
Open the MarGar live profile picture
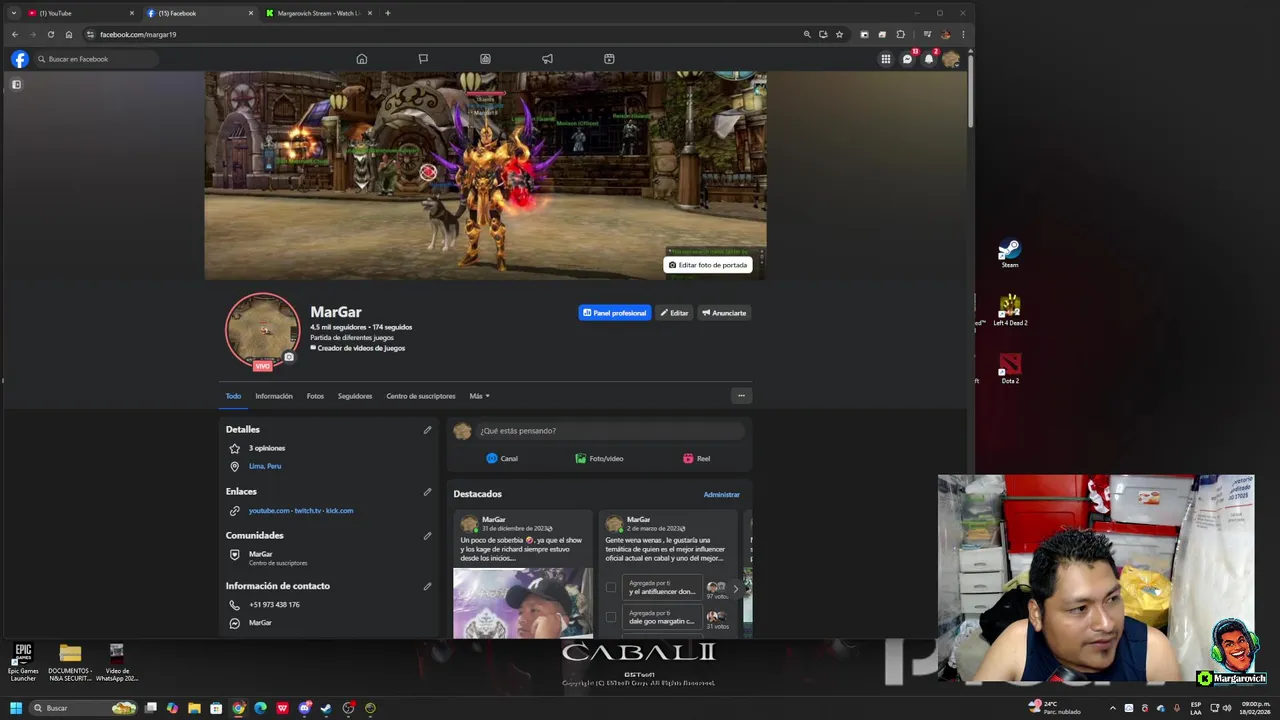pos(262,330)
